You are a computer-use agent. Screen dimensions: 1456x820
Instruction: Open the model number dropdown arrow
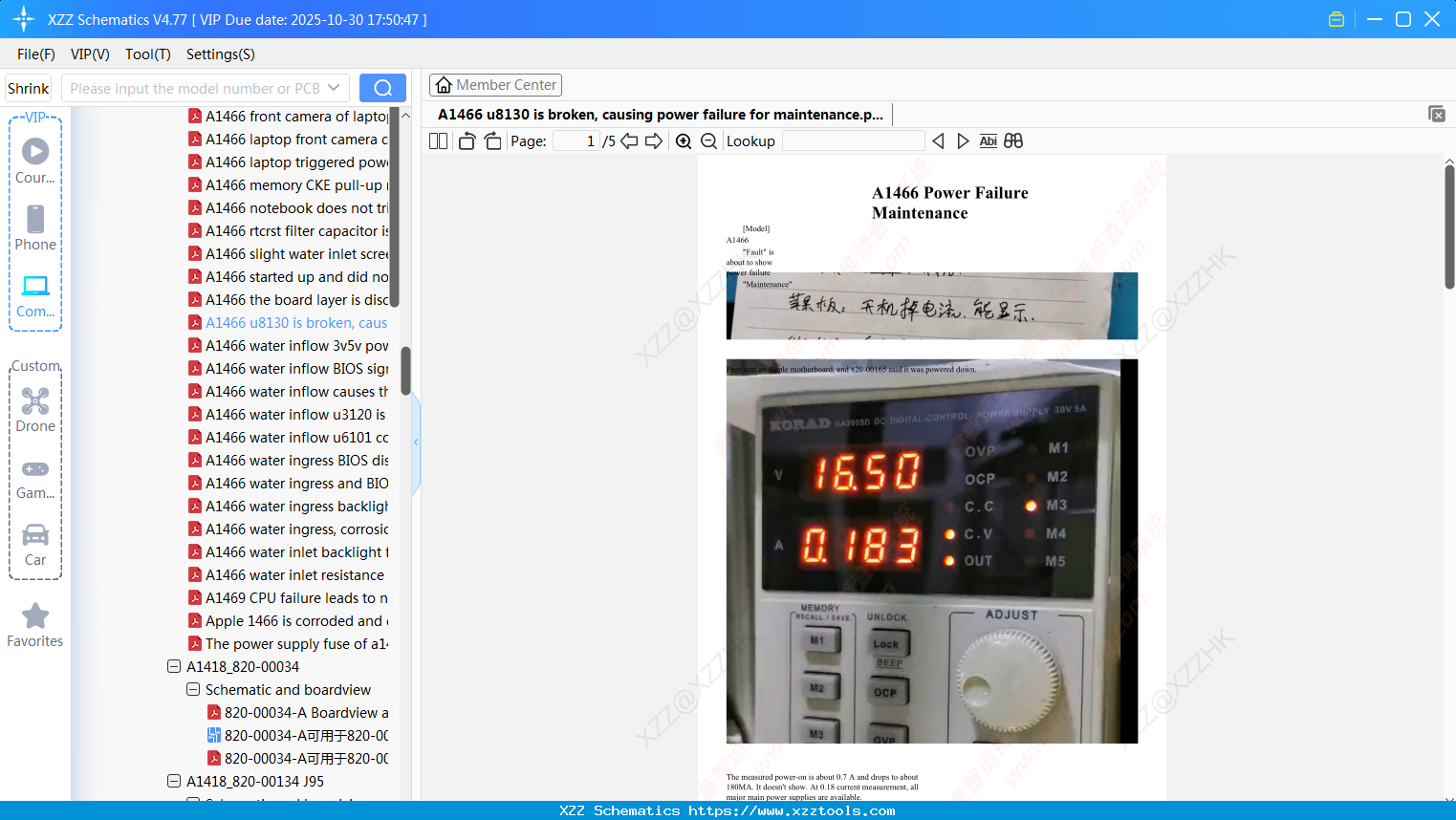(x=334, y=88)
